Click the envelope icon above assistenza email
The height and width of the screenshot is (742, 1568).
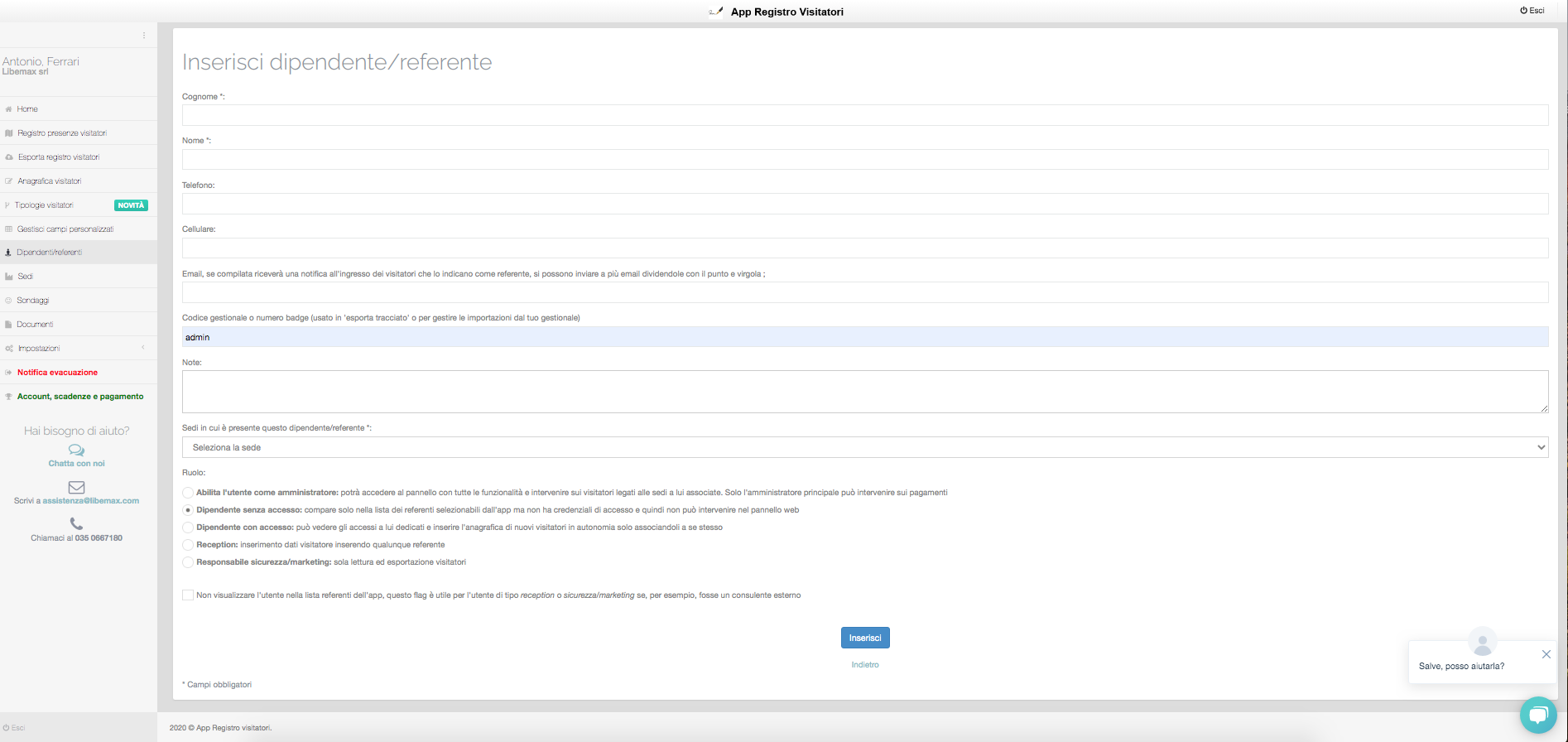click(76, 487)
